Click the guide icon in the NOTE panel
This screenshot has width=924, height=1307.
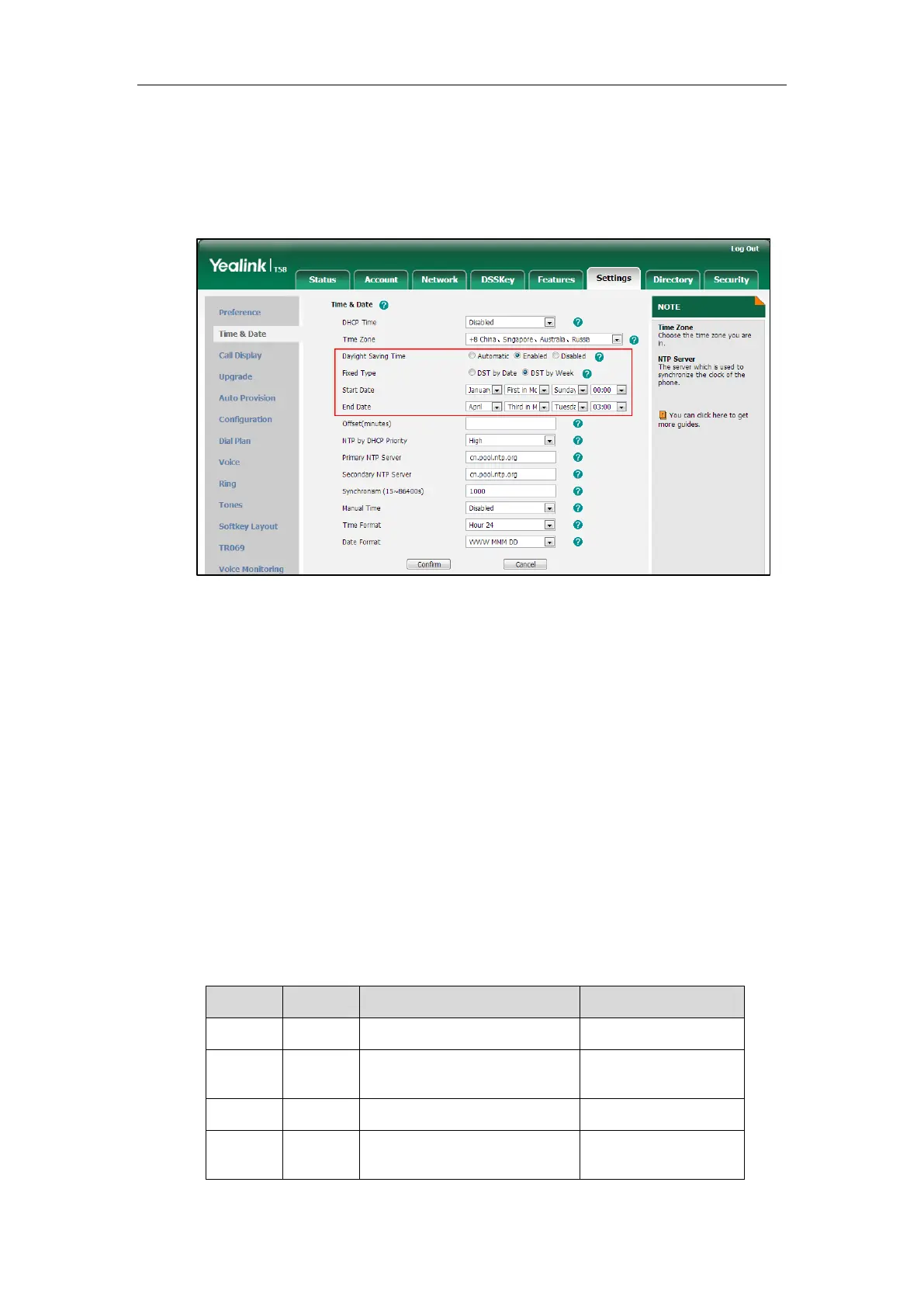tap(663, 415)
